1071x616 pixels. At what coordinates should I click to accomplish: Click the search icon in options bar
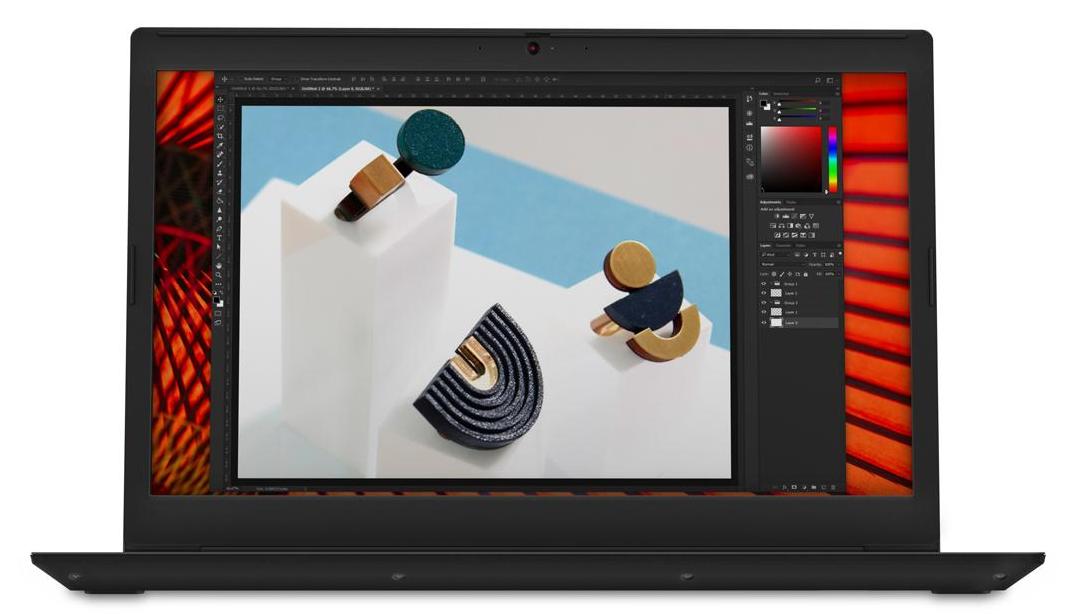coord(817,79)
